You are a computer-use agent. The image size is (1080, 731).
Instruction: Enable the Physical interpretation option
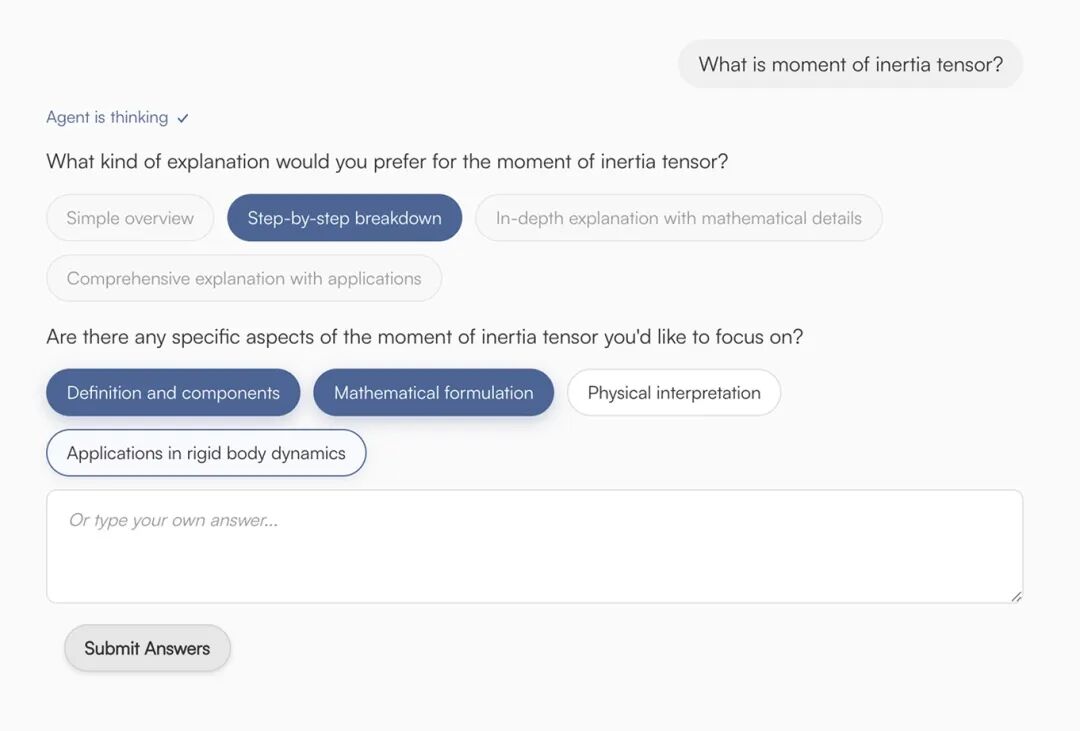(x=673, y=393)
